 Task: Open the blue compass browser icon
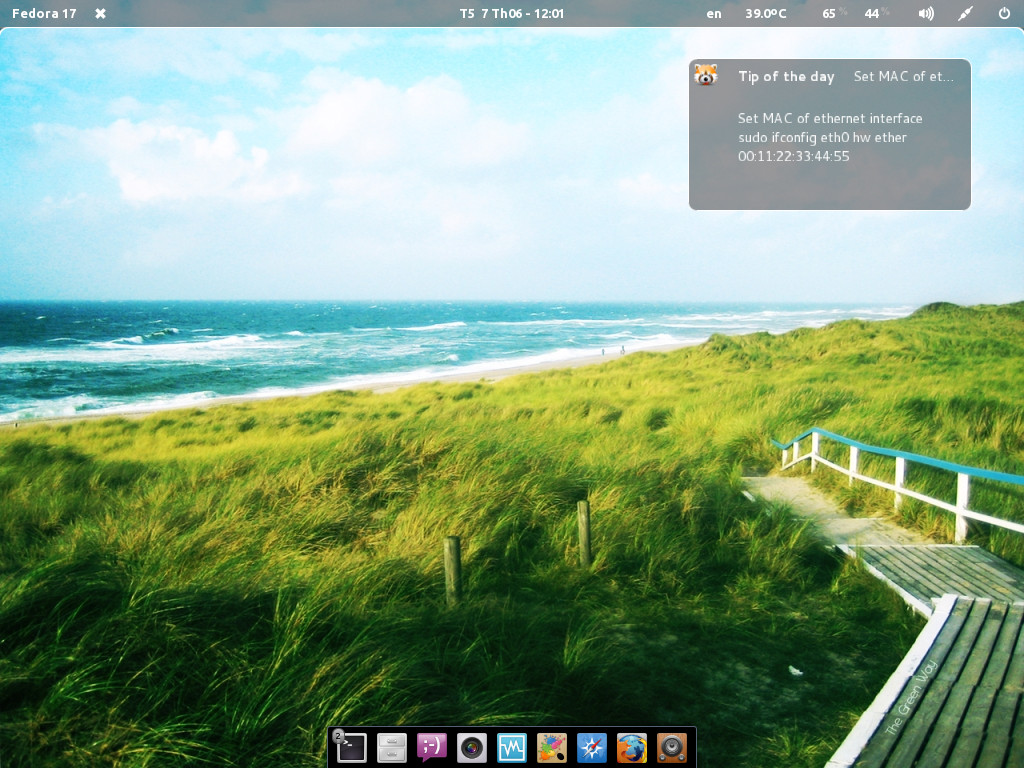point(592,748)
